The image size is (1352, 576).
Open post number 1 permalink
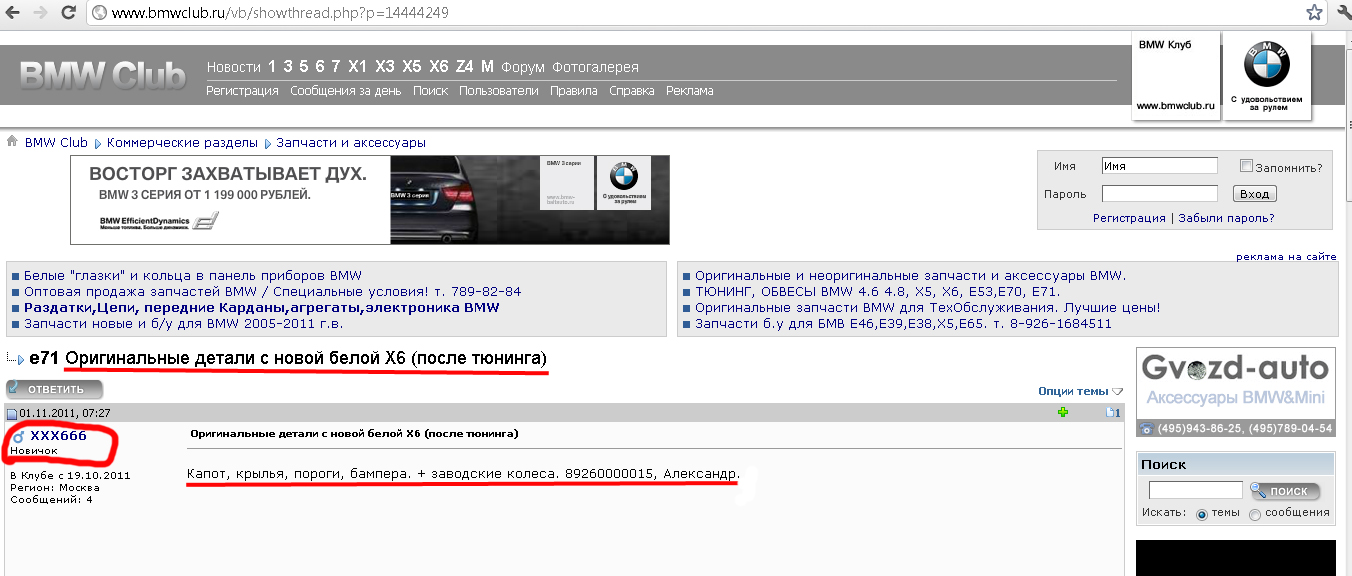(x=1116, y=412)
